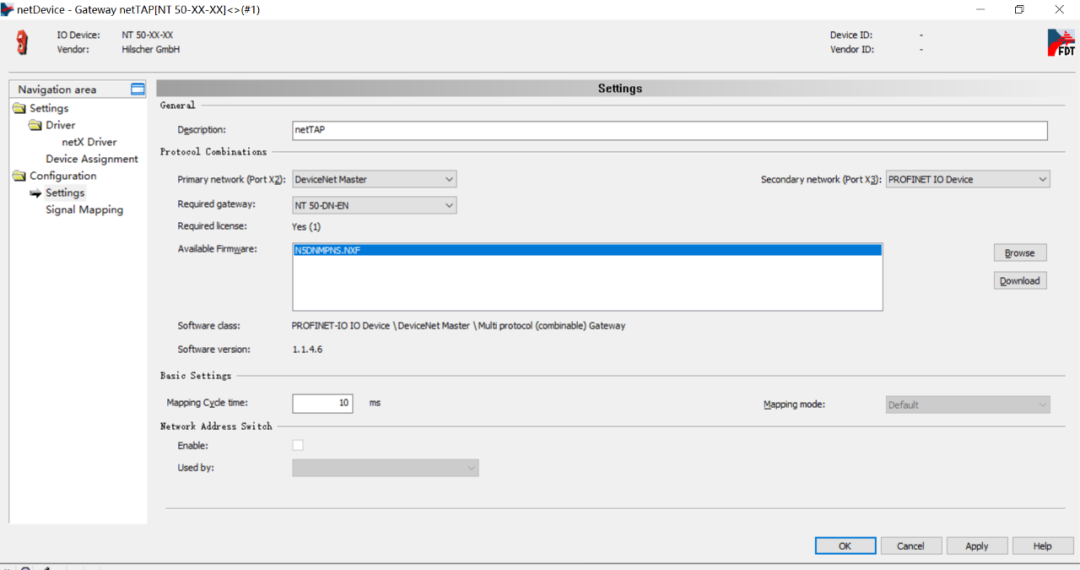The image size is (1080, 570).
Task: Click the Configuration folder icon
Action: click(x=20, y=176)
